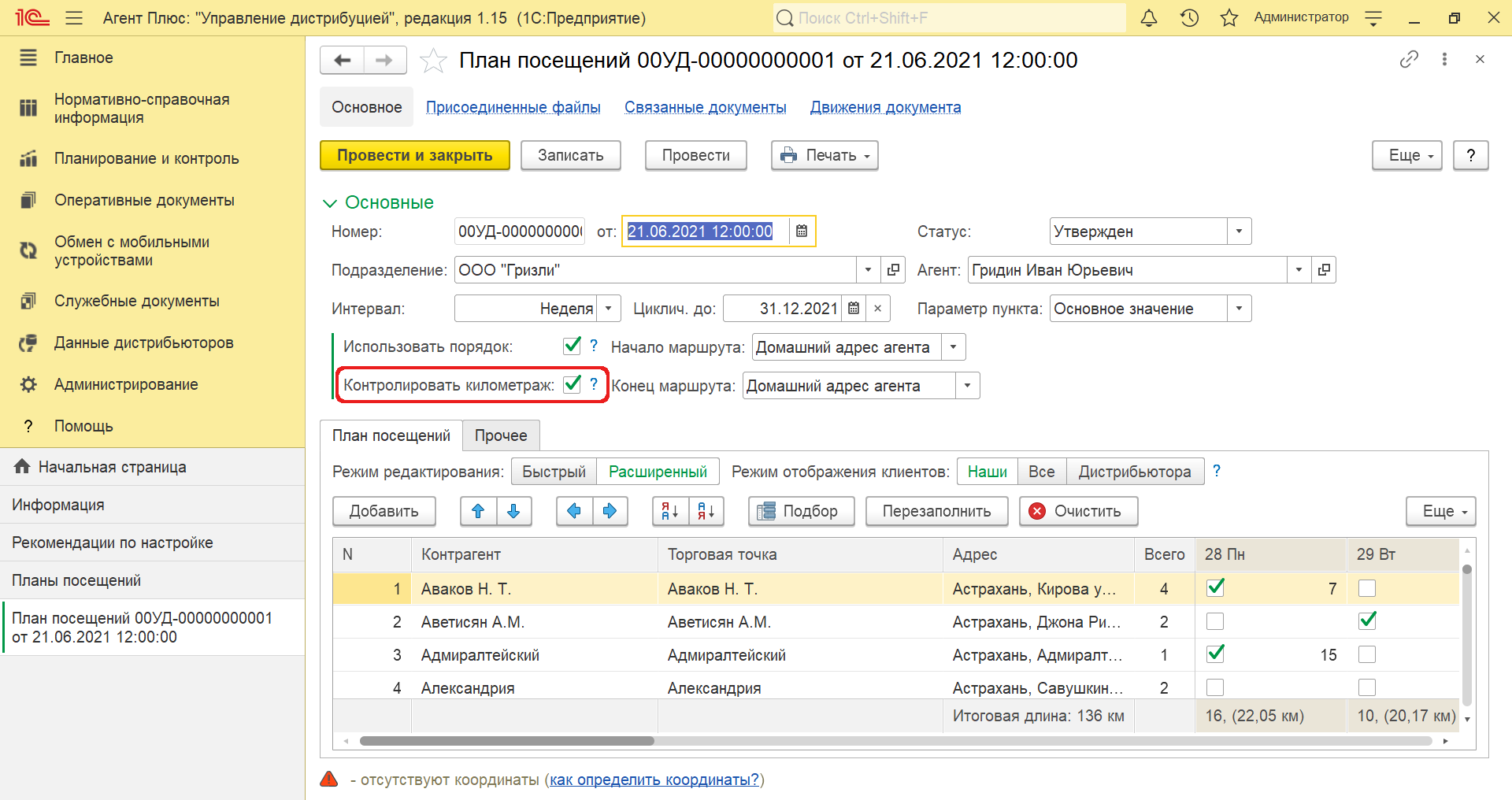1512x800 pixels.
Task: Check 29 Вт for Аваков Н. Т.
Action: coord(1367,588)
